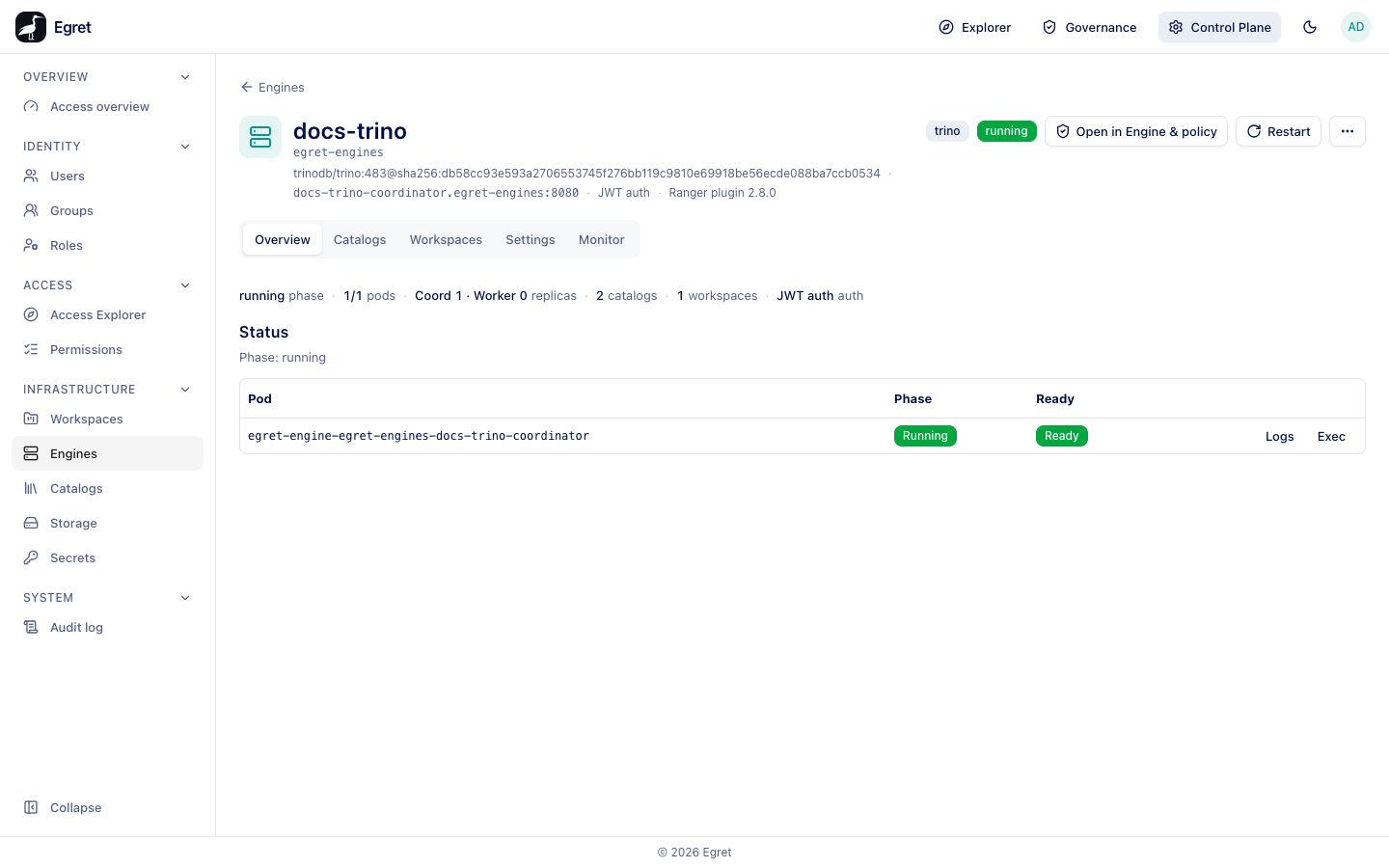Screen dimensions: 1389x868
Task: Click the Egret bird logo icon
Action: [x=31, y=27]
